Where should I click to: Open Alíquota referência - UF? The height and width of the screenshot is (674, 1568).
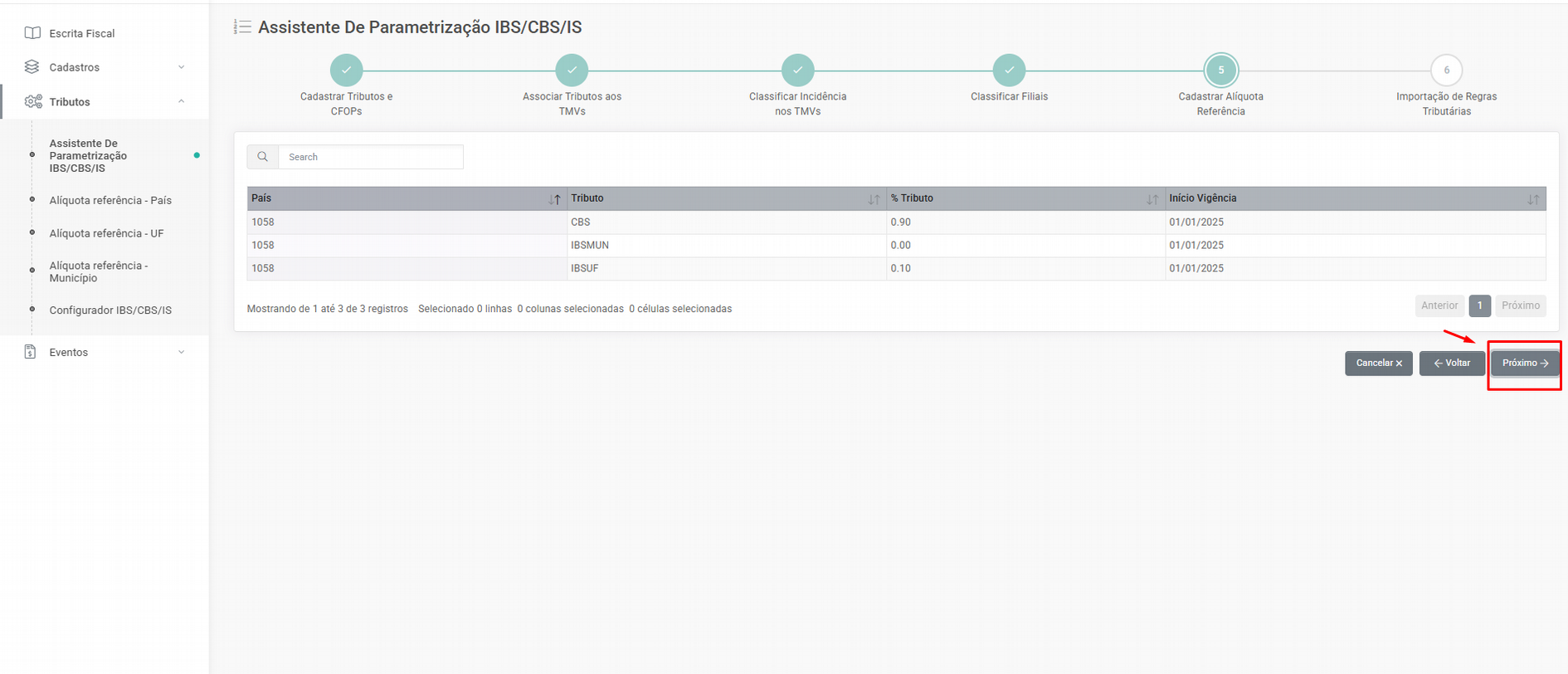(x=106, y=233)
